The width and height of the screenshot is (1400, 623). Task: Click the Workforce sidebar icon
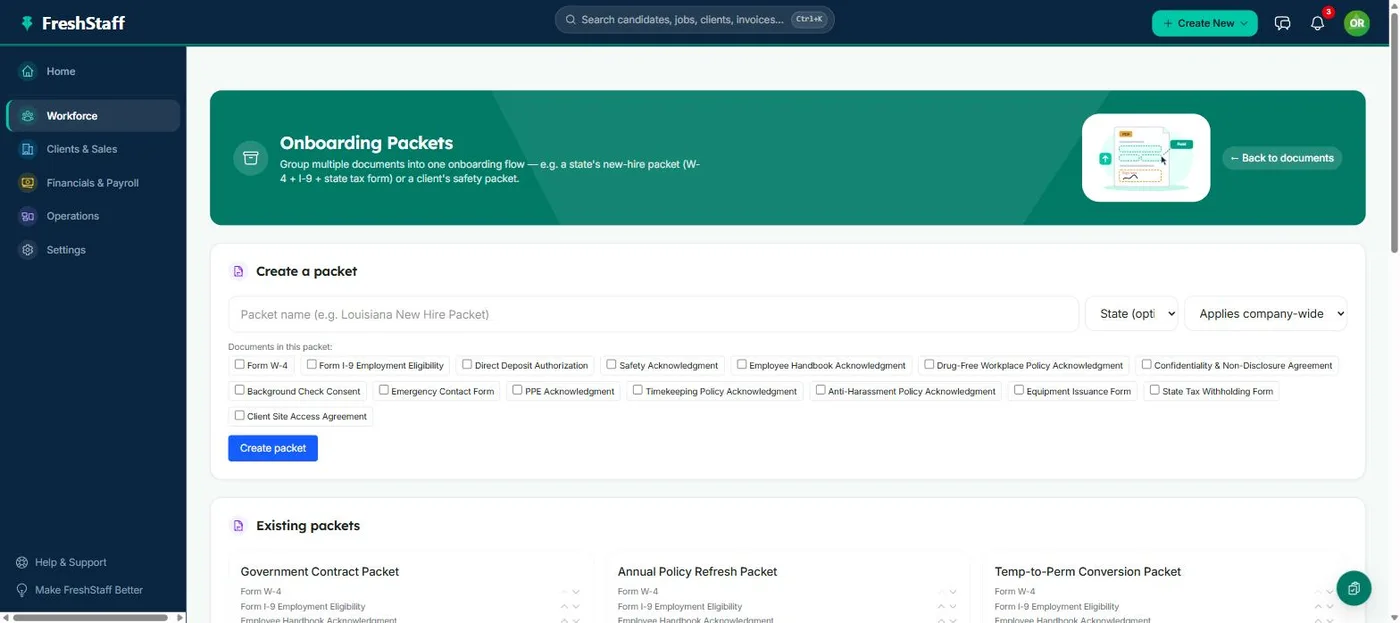pyautogui.click(x=28, y=116)
